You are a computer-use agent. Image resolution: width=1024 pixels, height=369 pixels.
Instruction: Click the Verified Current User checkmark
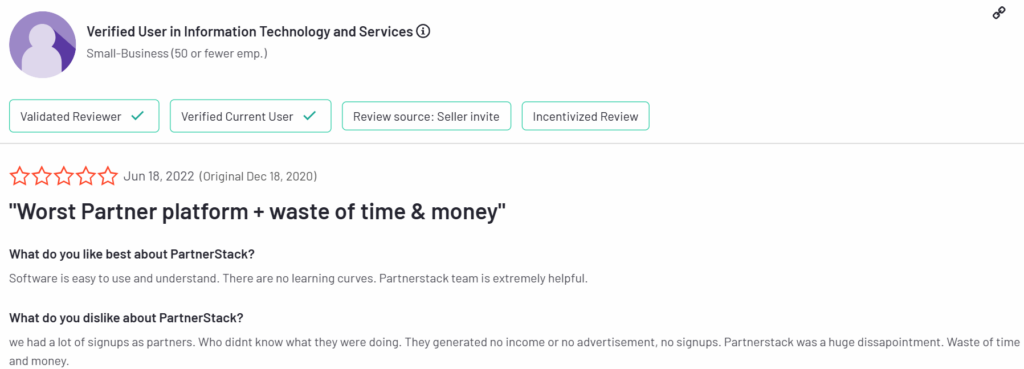pyautogui.click(x=310, y=117)
